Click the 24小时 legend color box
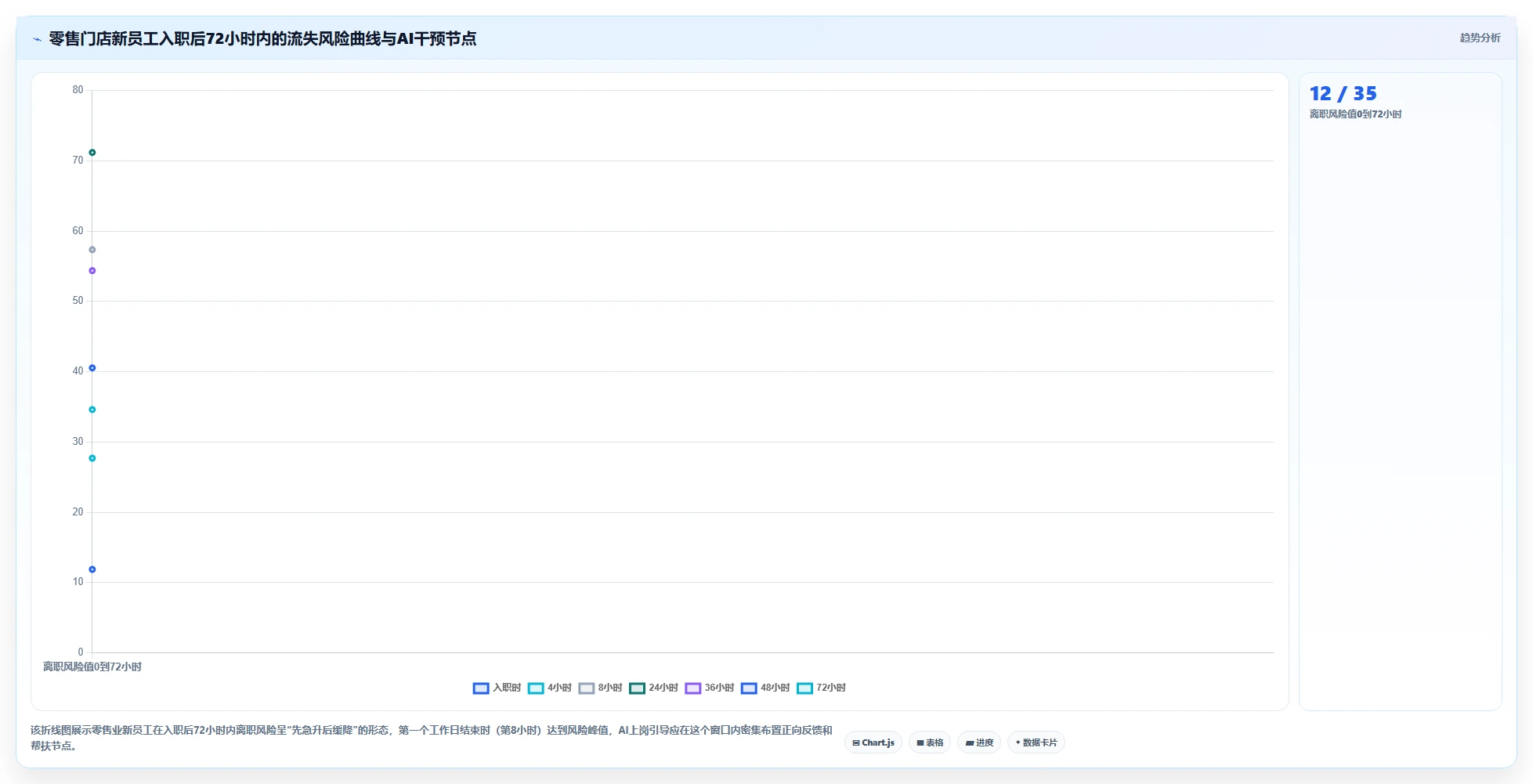The width and height of the screenshot is (1533, 784). pyautogui.click(x=637, y=688)
